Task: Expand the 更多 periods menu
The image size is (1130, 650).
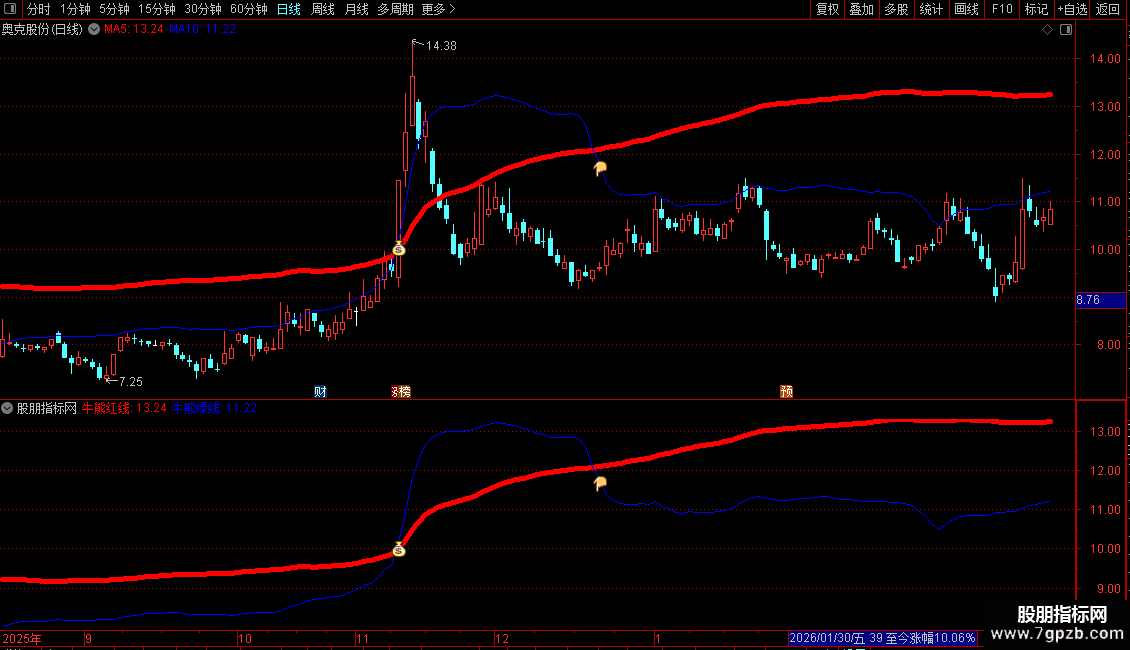Action: coord(438,9)
